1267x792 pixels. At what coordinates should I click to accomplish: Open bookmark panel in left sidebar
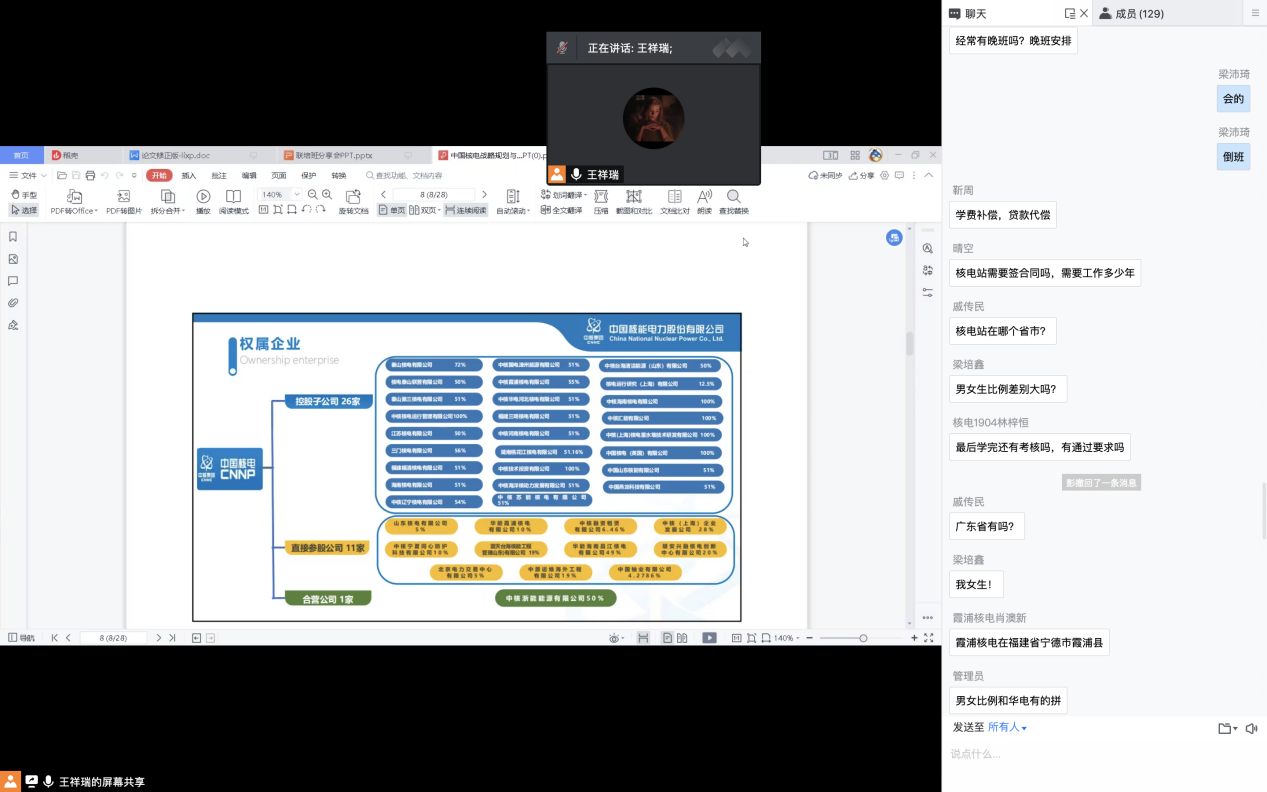pyautogui.click(x=13, y=237)
